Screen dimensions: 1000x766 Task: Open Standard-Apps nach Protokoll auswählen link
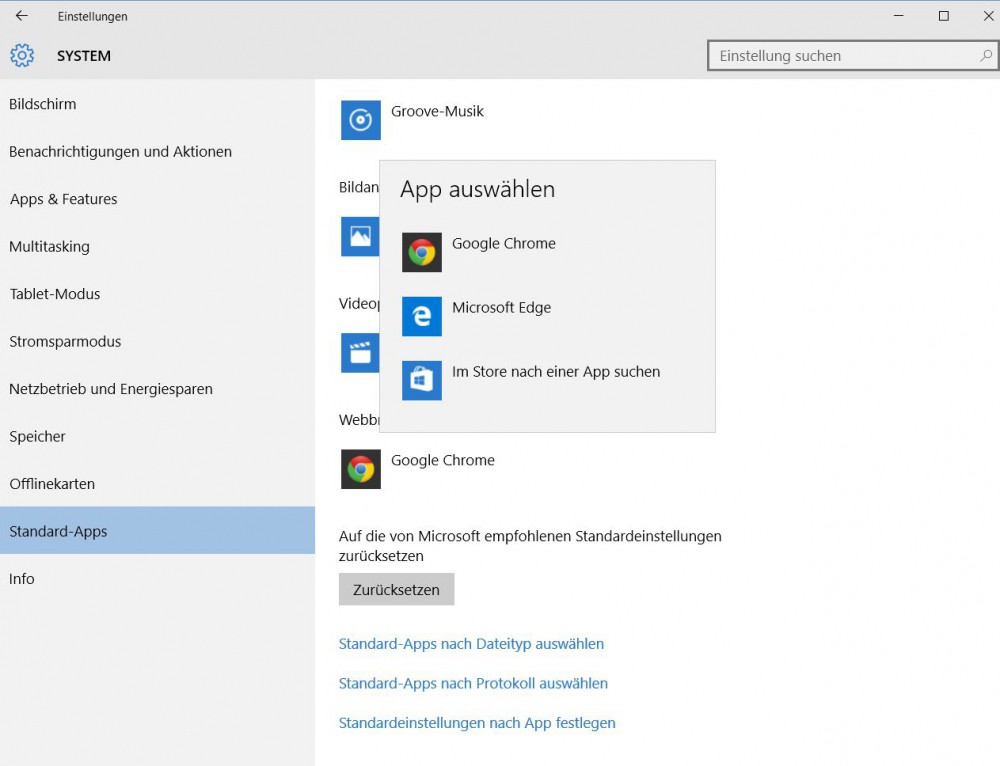coord(473,684)
